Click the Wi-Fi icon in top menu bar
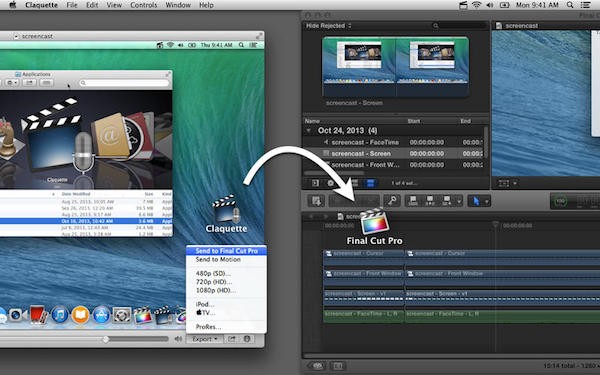The height and width of the screenshot is (375, 600). 476,5
